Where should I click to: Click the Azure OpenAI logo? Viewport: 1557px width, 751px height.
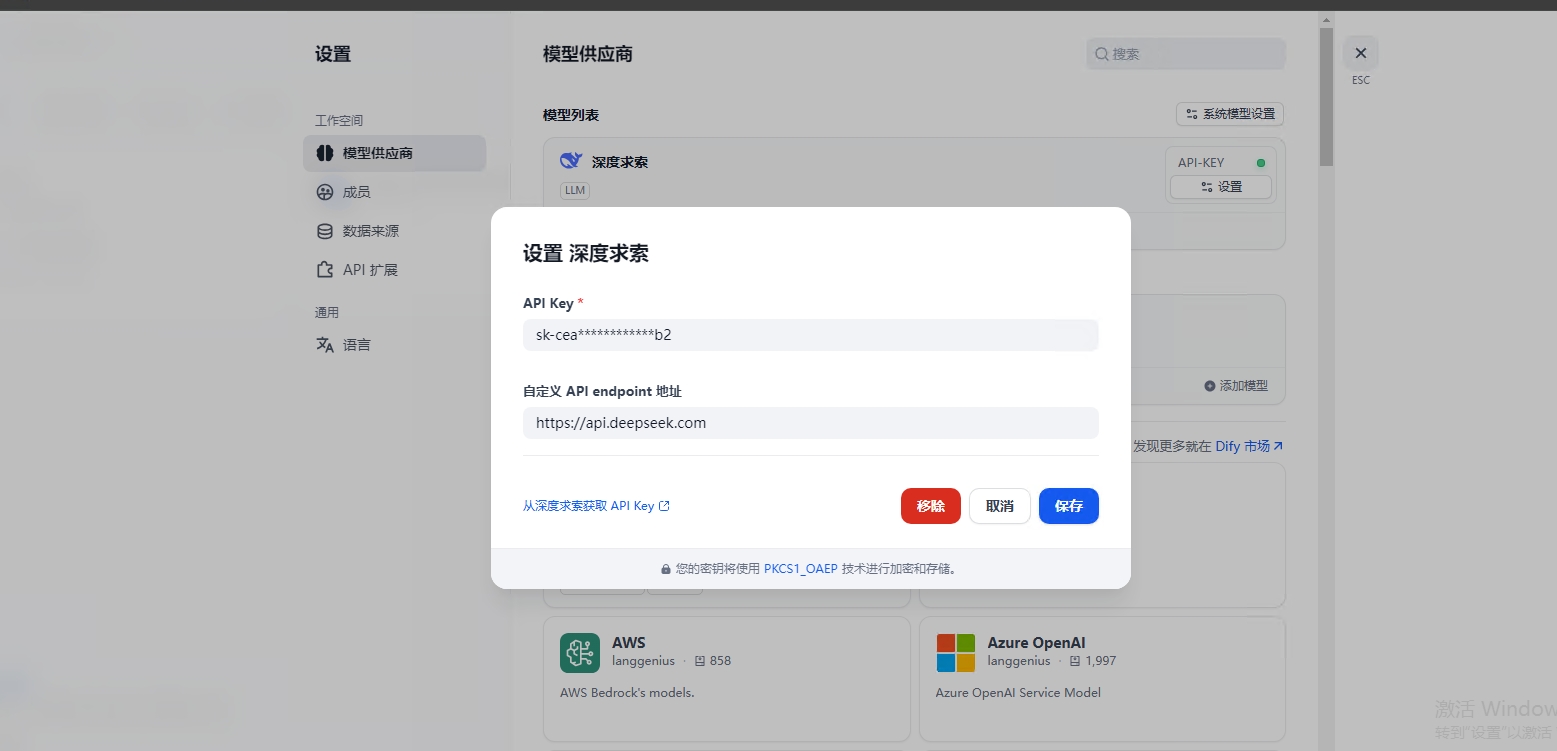coord(956,653)
